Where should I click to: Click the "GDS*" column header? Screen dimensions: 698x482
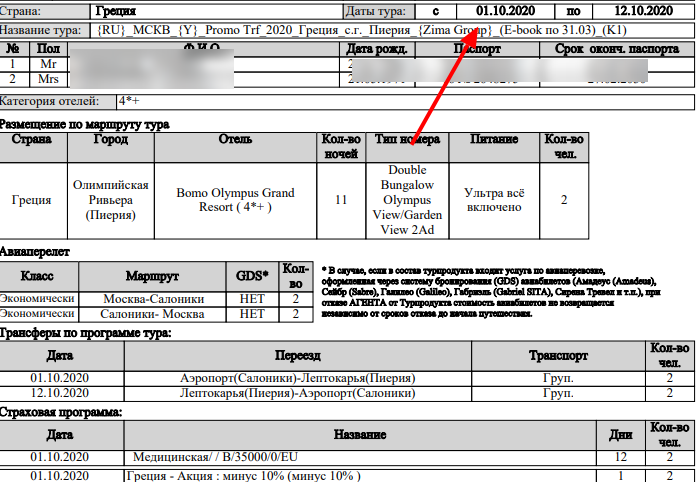[x=252, y=276]
